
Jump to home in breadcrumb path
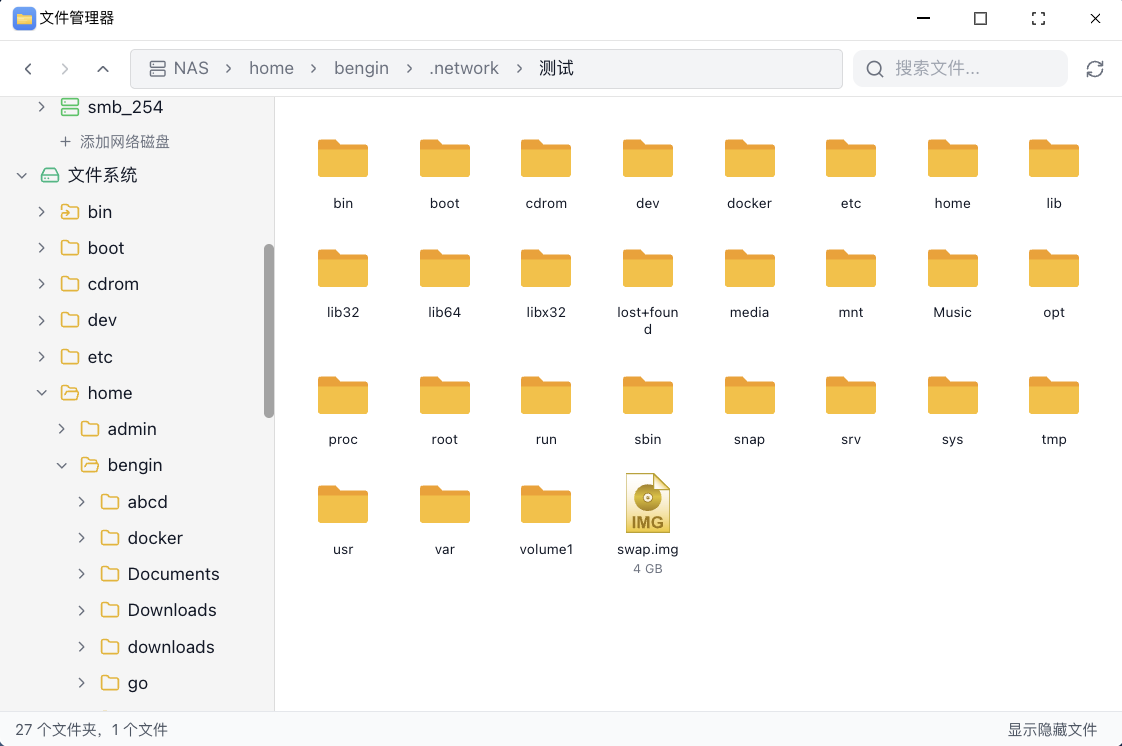(x=271, y=68)
